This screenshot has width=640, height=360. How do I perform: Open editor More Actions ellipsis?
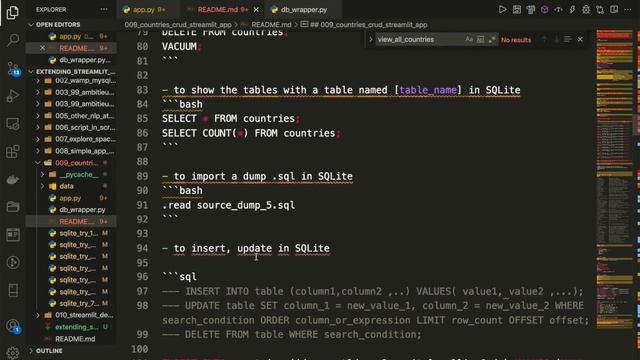click(x=628, y=9)
